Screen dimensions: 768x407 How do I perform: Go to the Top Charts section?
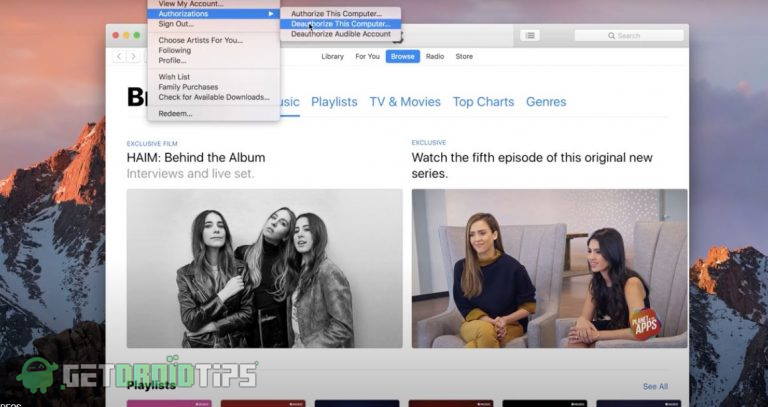483,102
